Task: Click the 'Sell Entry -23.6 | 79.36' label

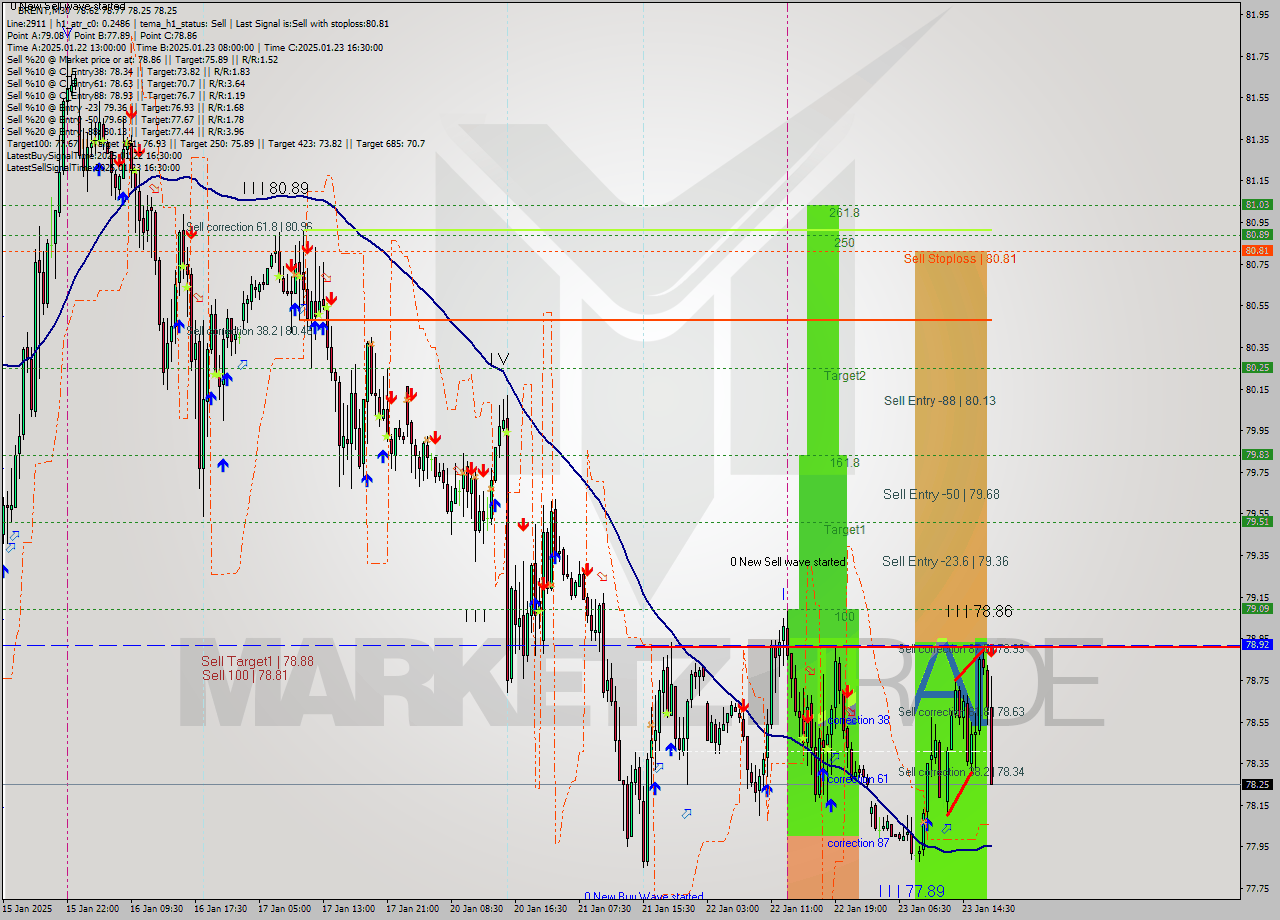Action: click(x=945, y=561)
